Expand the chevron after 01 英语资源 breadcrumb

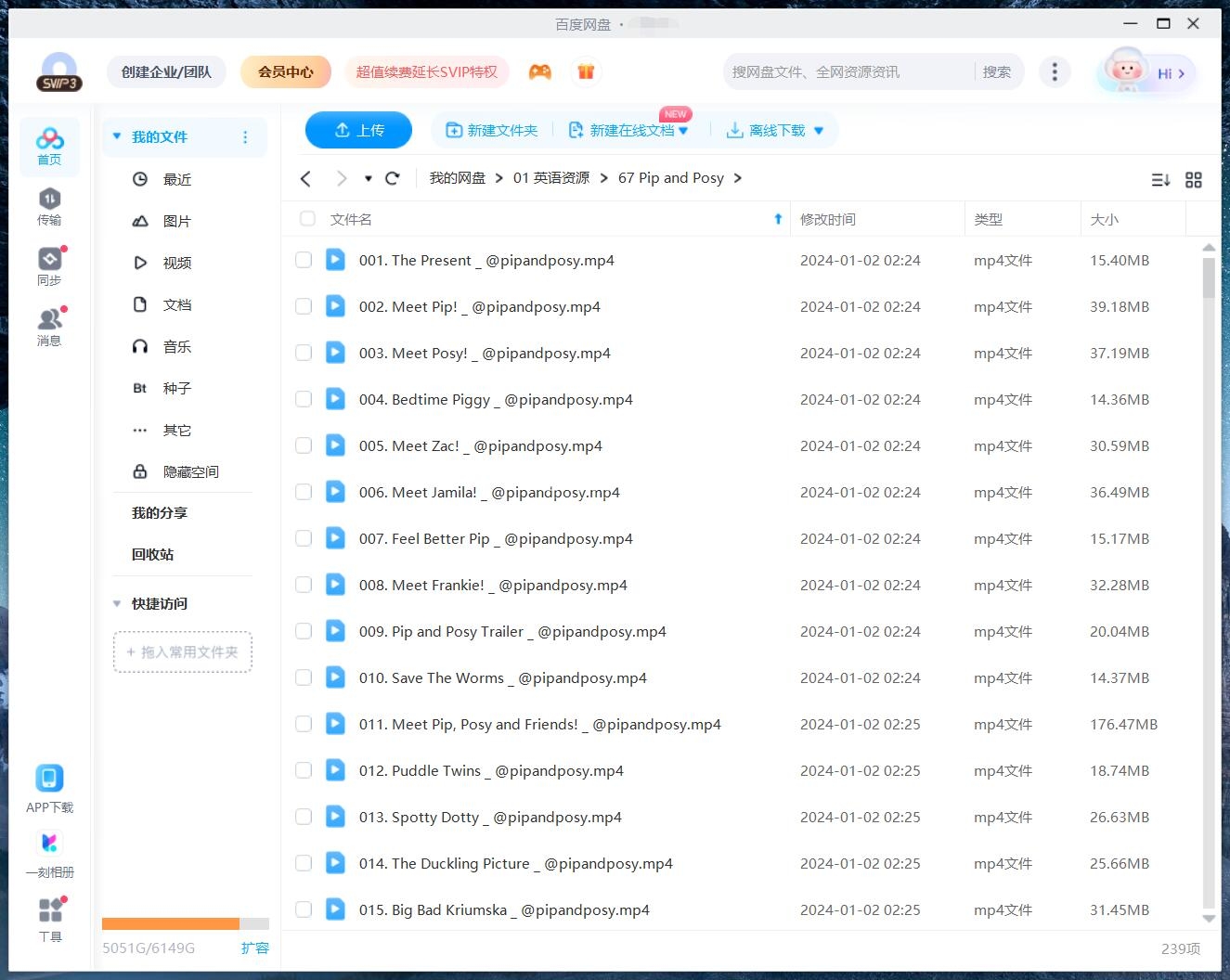(604, 178)
